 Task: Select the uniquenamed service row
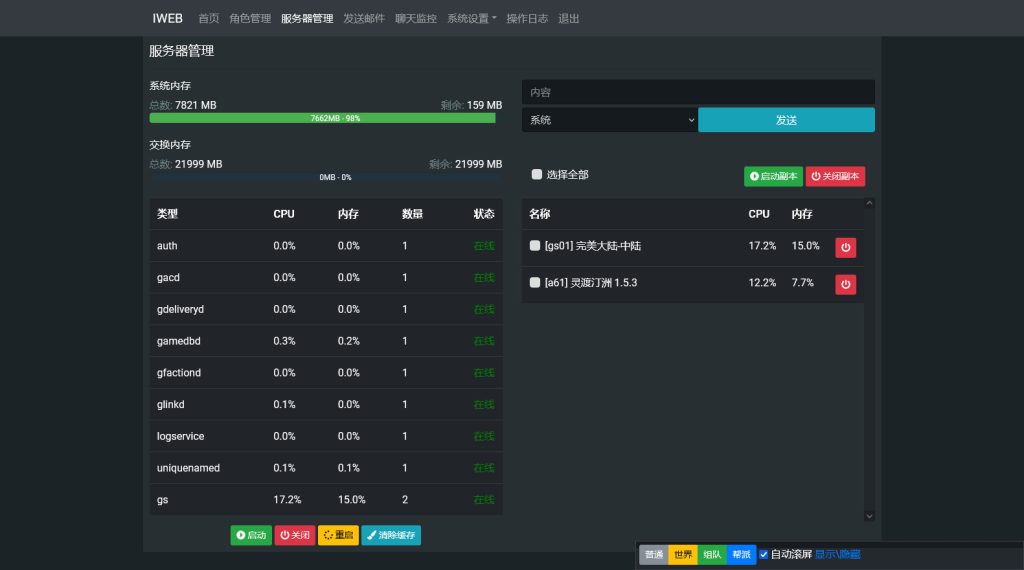click(x=326, y=468)
